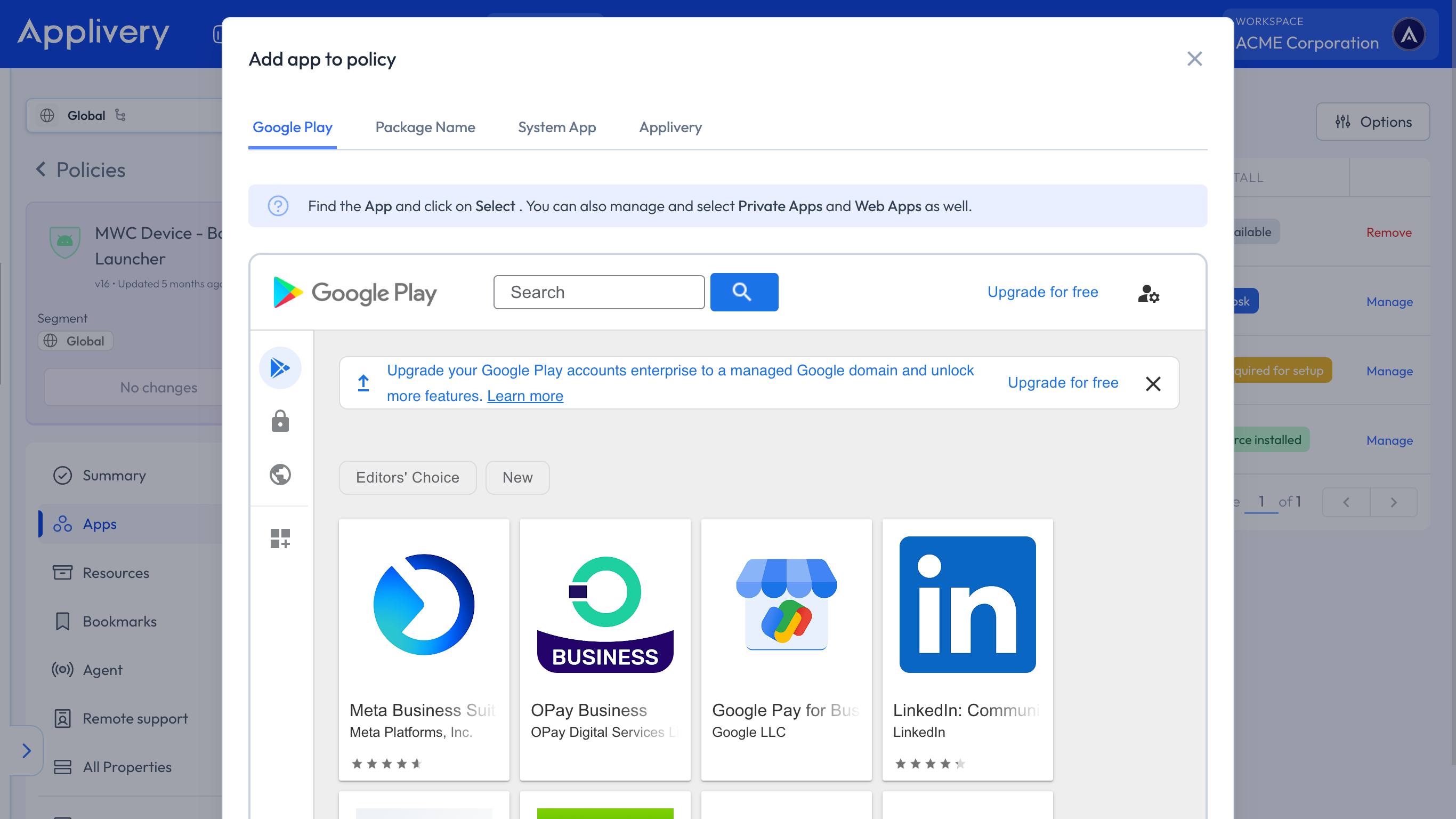The image size is (1456, 819).
Task: Click the globe icon in Global selector
Action: click(x=47, y=115)
